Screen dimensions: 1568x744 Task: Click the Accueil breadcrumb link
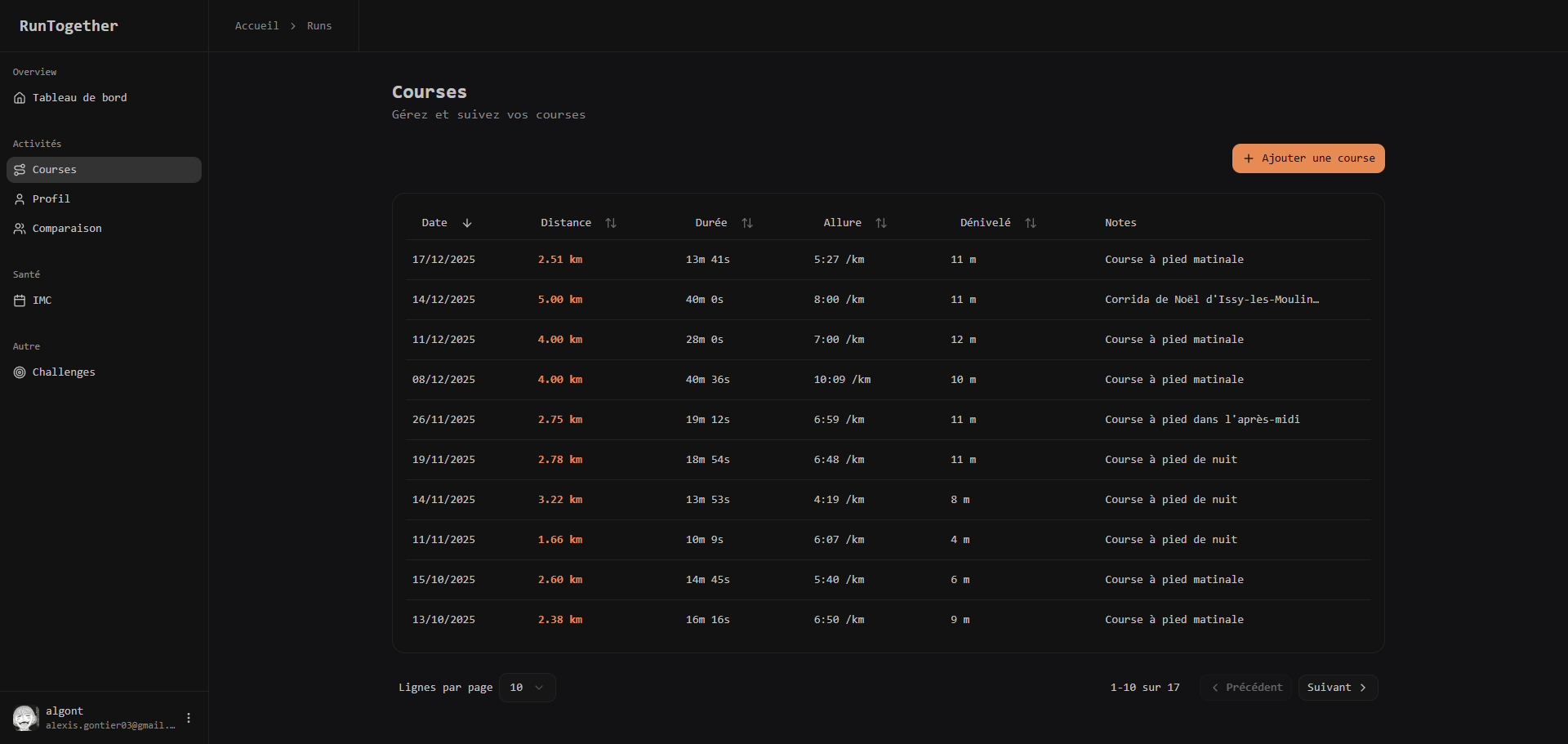(256, 26)
